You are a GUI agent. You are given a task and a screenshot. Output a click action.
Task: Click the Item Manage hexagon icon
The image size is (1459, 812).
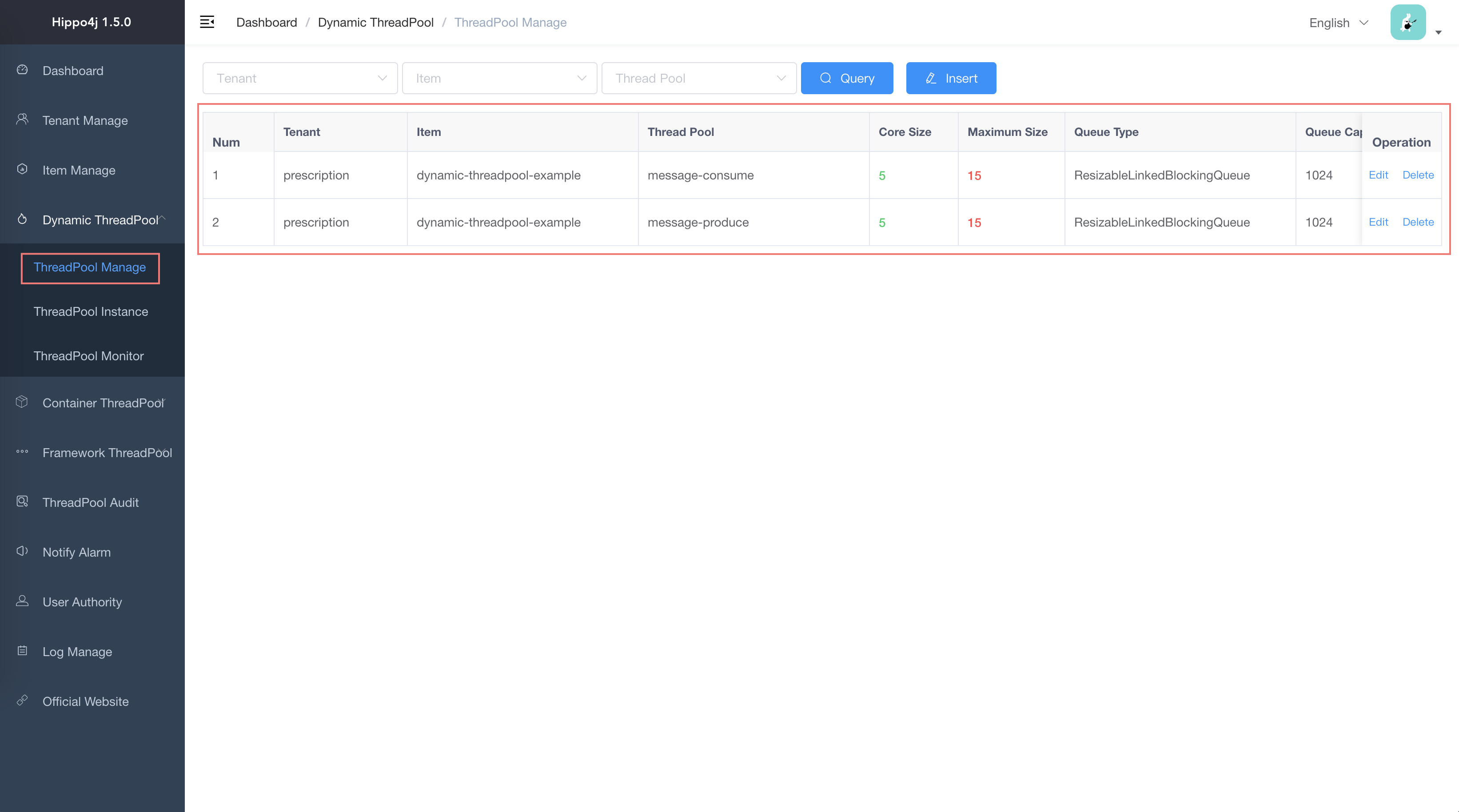tap(22, 169)
